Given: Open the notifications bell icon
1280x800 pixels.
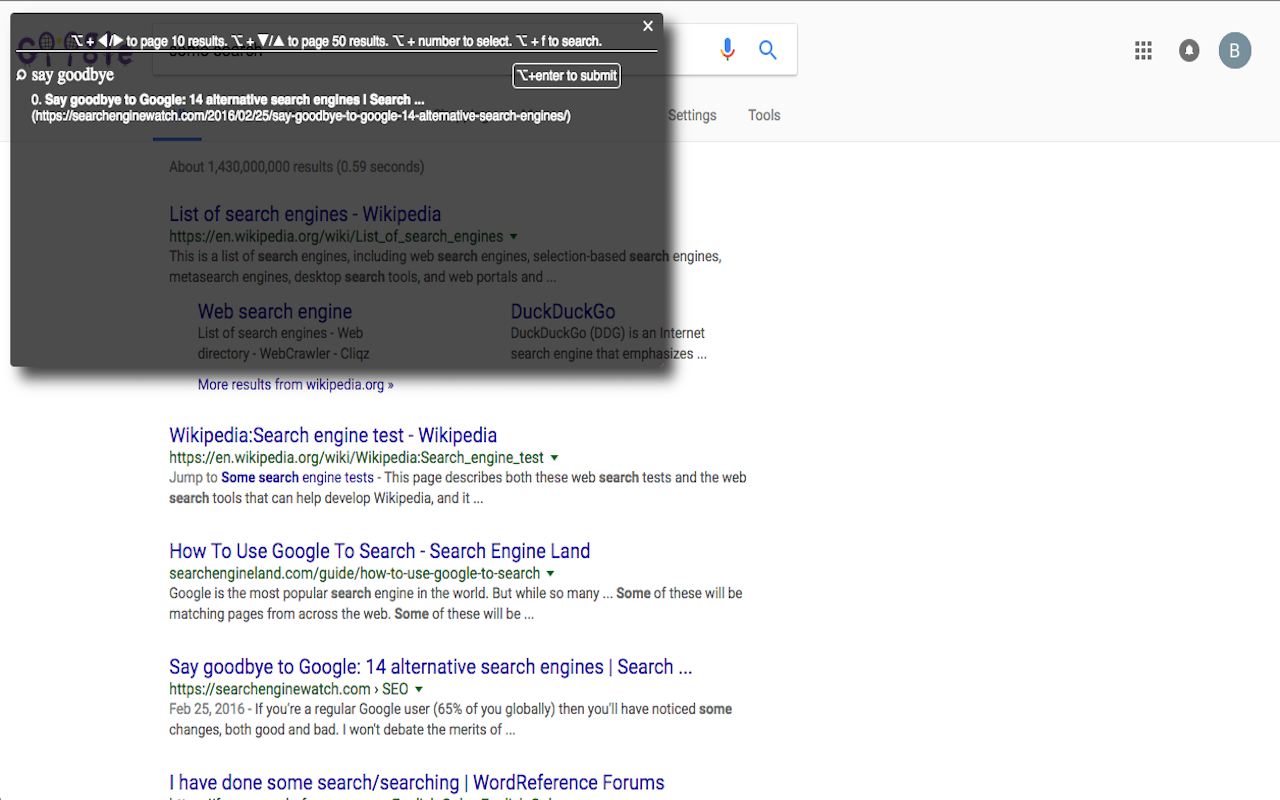Looking at the screenshot, I should [x=1189, y=50].
